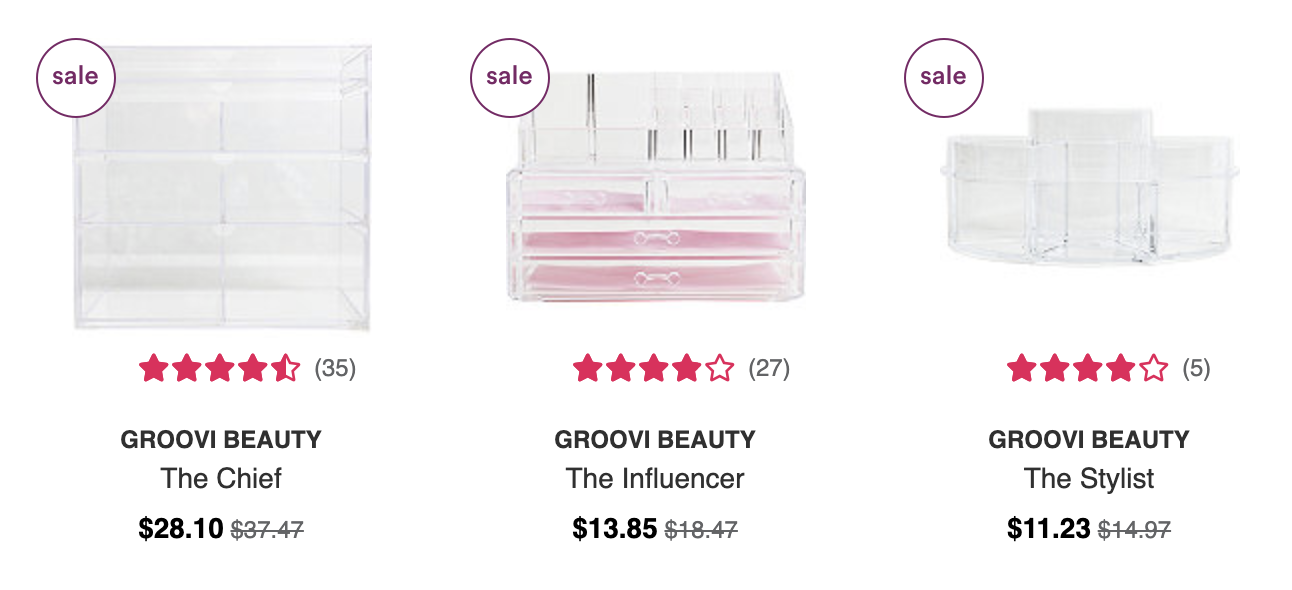The width and height of the screenshot is (1292, 590).
Task: Open The Influencer drawer organizer image
Action: (x=656, y=187)
